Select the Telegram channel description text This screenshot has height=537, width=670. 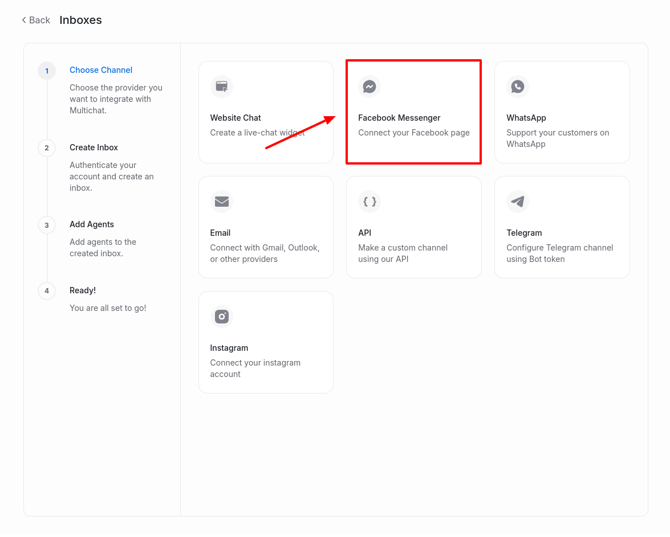pyautogui.click(x=557, y=253)
